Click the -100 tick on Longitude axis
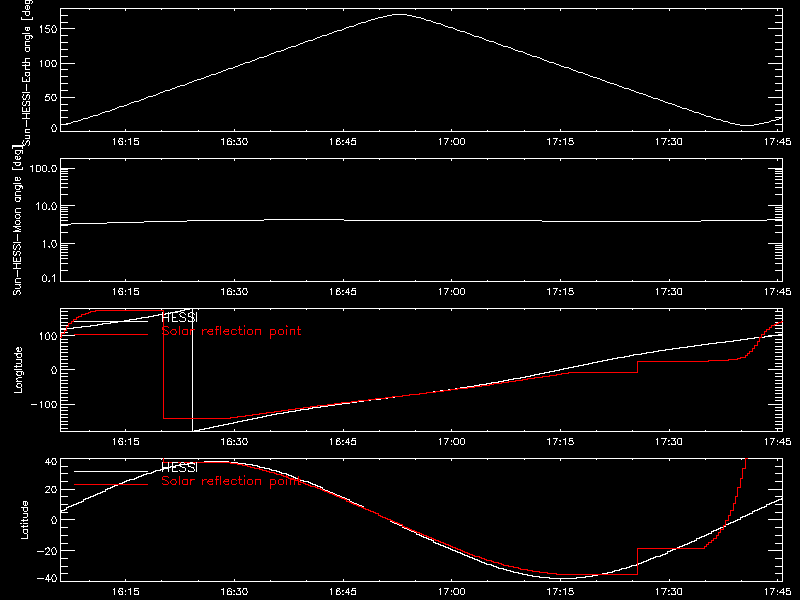The height and width of the screenshot is (600, 800). point(43,404)
